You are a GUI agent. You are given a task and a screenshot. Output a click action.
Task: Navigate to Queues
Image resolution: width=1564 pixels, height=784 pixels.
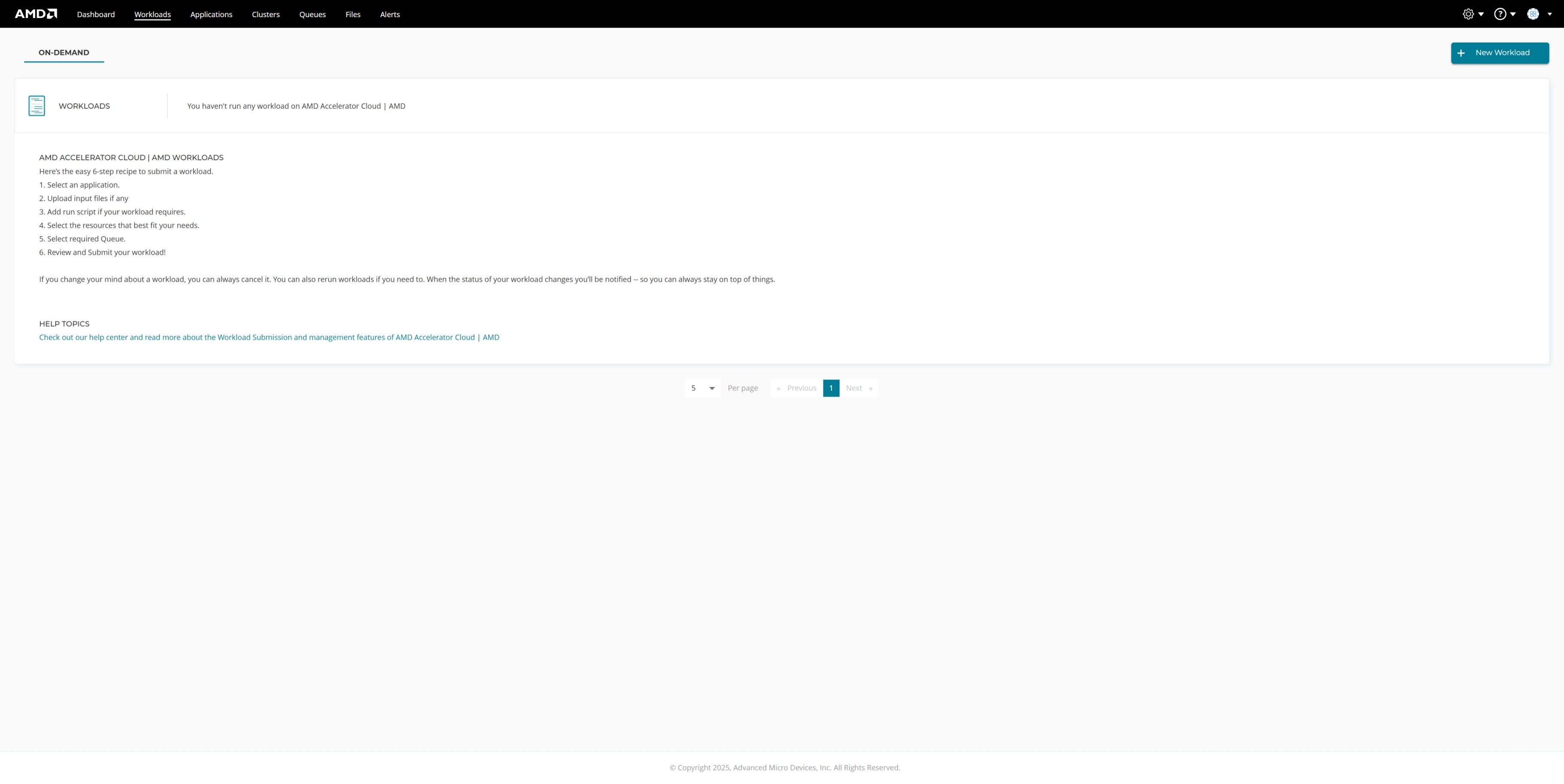click(x=313, y=15)
